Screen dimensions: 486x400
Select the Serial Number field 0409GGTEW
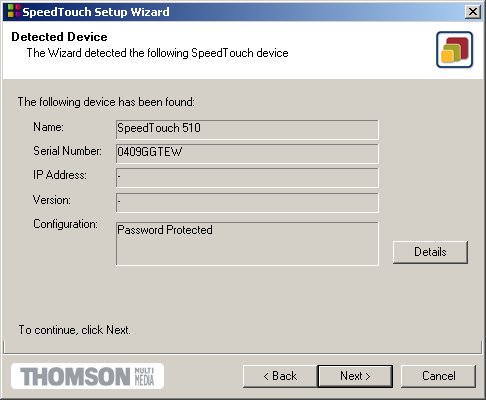click(x=247, y=153)
